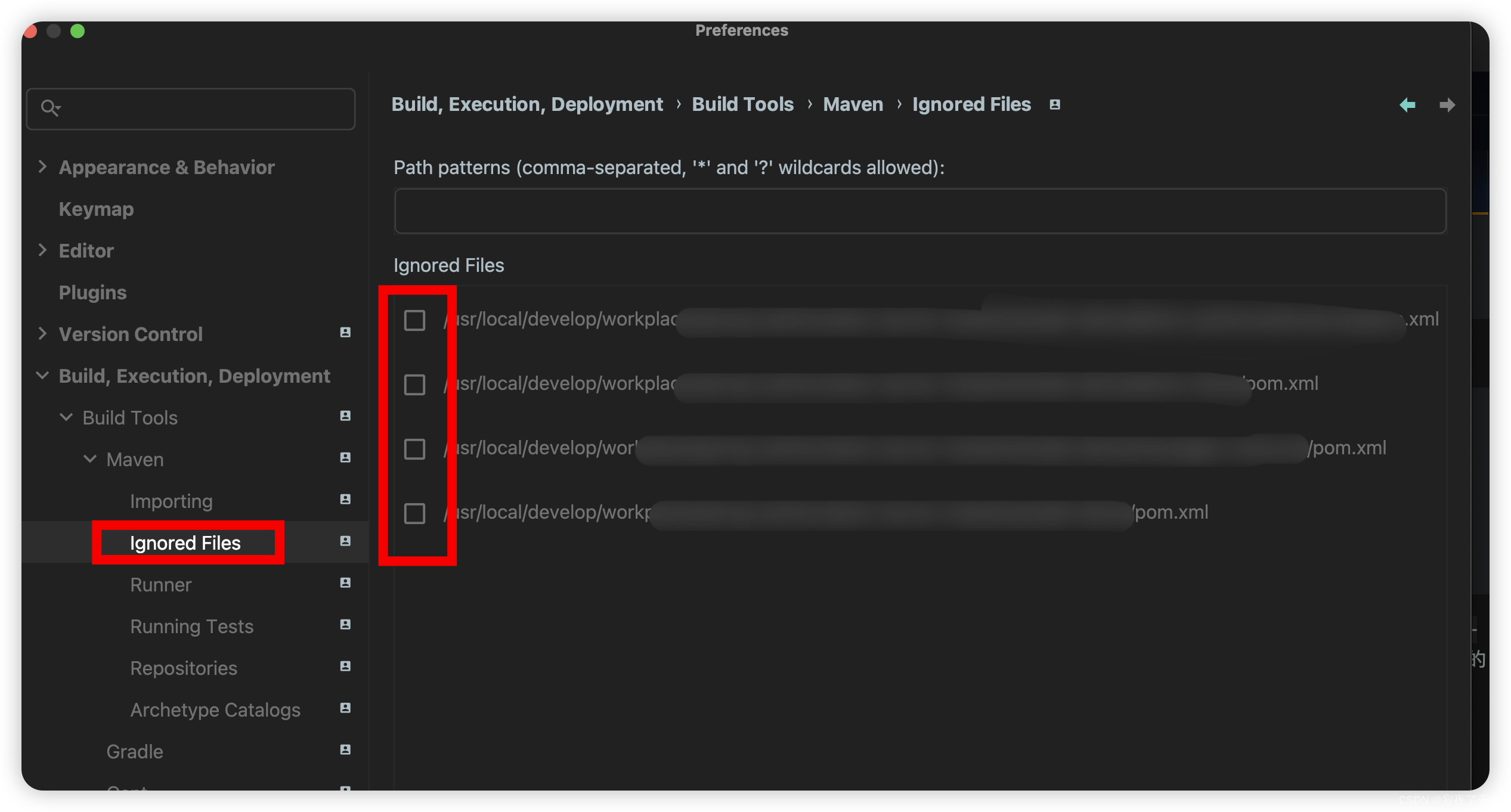The image size is (1511, 812).
Task: Check the last ignored pom.xml checkbox
Action: pyautogui.click(x=414, y=513)
